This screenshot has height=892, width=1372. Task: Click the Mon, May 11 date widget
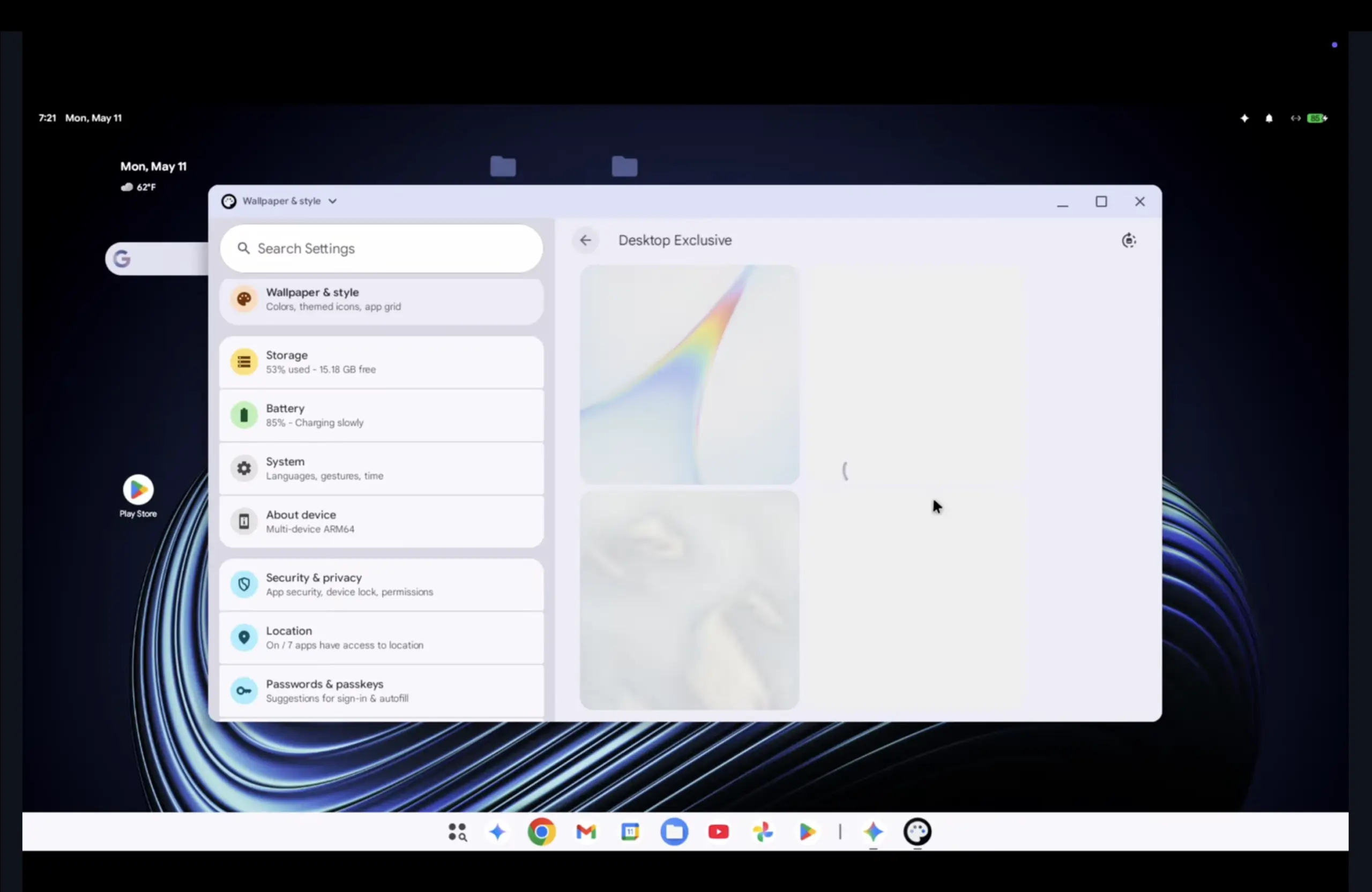pyautogui.click(x=153, y=167)
